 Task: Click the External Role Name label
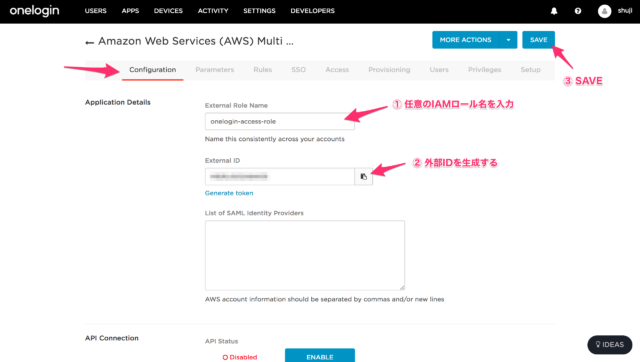(x=236, y=105)
